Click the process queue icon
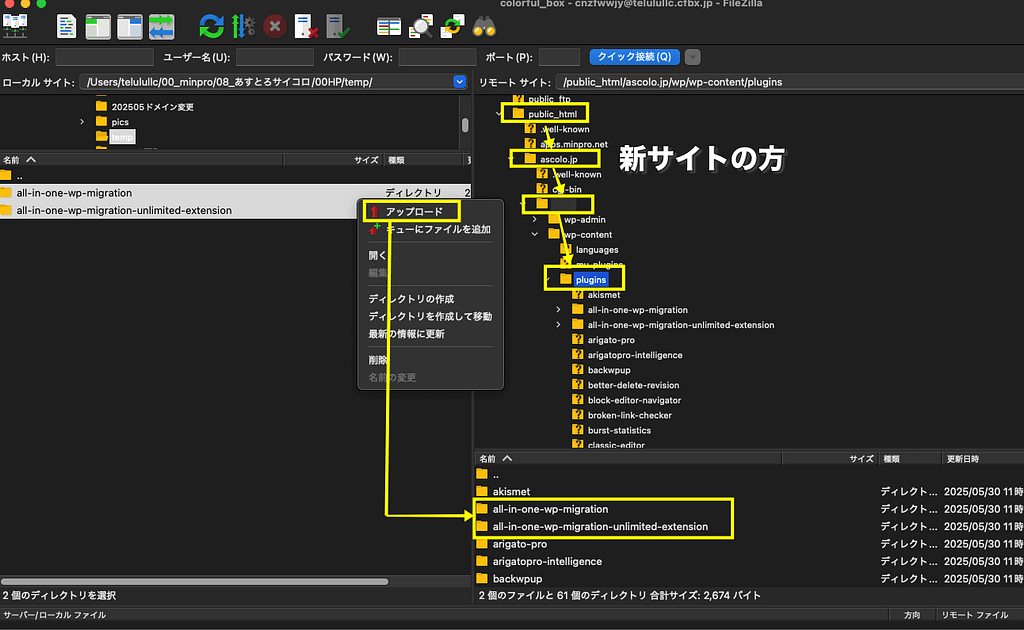The height and width of the screenshot is (630, 1024). click(242, 26)
